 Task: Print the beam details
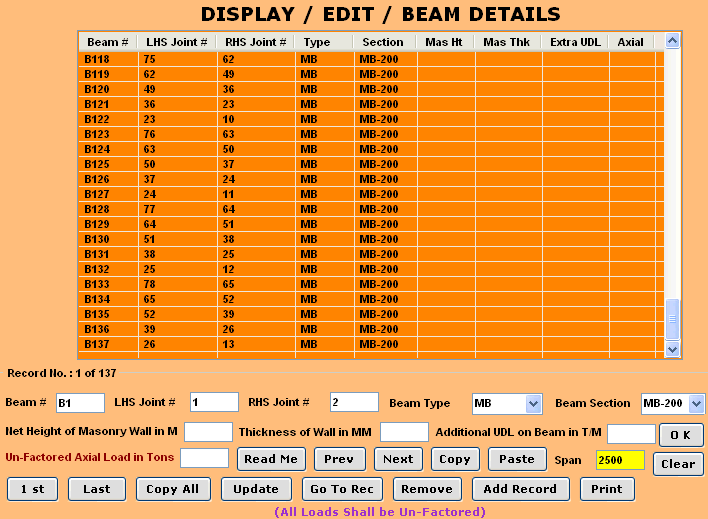(606, 489)
